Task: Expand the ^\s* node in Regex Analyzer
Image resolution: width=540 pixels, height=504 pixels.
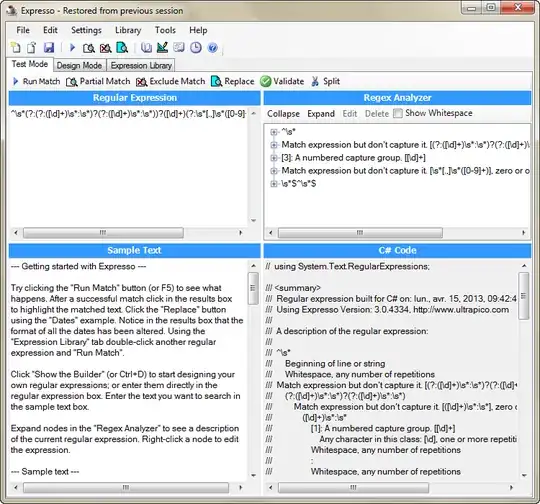Action: (x=274, y=132)
